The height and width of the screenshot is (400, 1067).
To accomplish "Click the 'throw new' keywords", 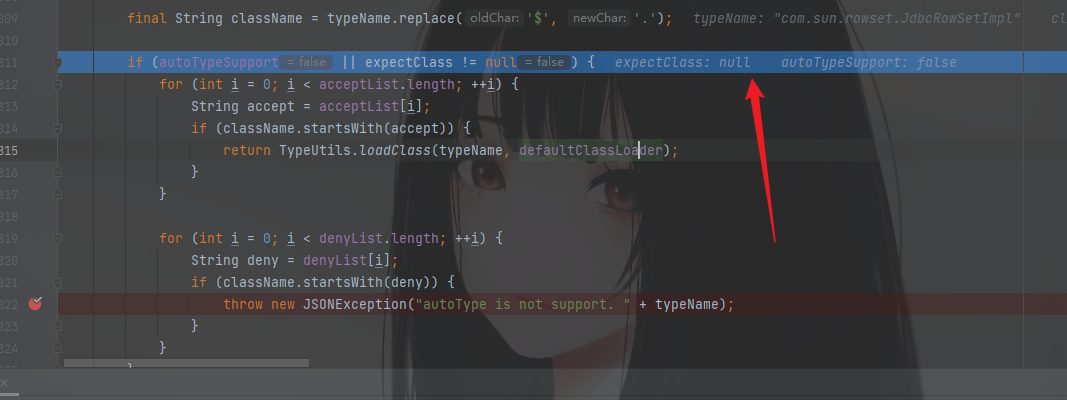I will pyautogui.click(x=259, y=304).
